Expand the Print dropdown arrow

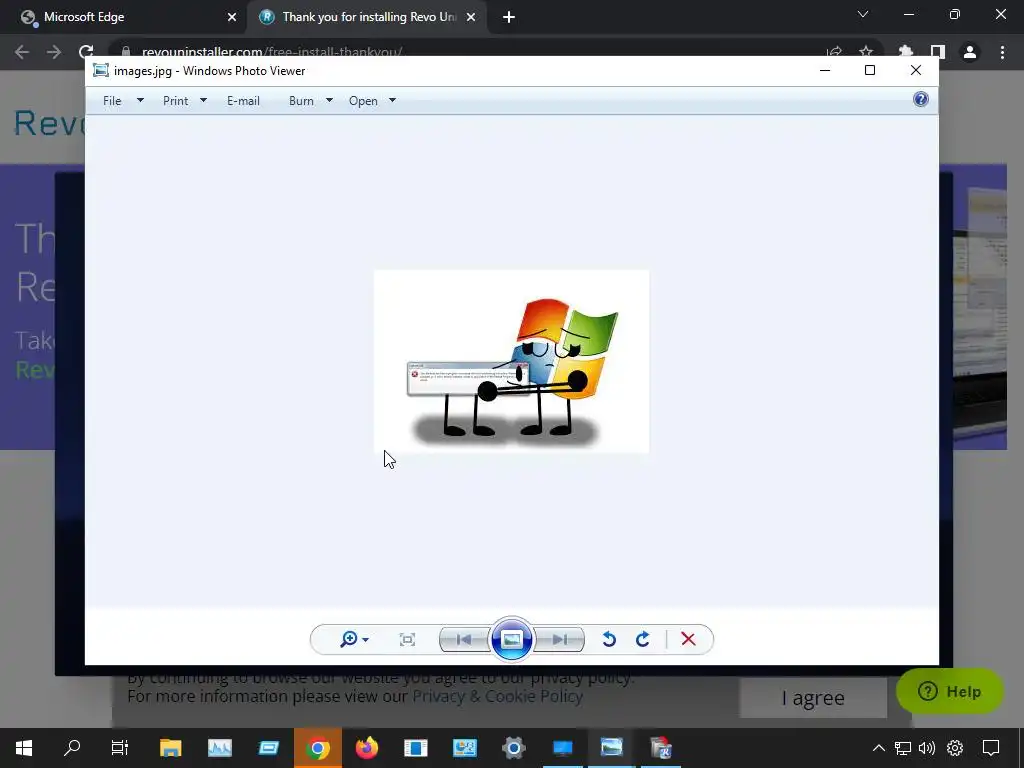(x=203, y=100)
